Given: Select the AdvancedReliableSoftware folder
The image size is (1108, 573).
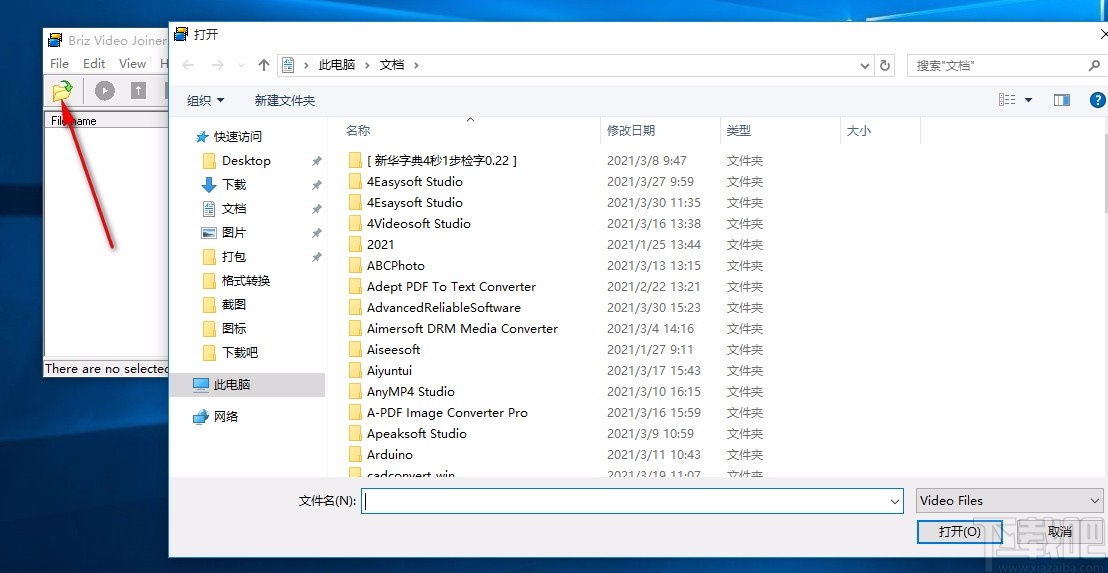Looking at the screenshot, I should pos(444,308).
